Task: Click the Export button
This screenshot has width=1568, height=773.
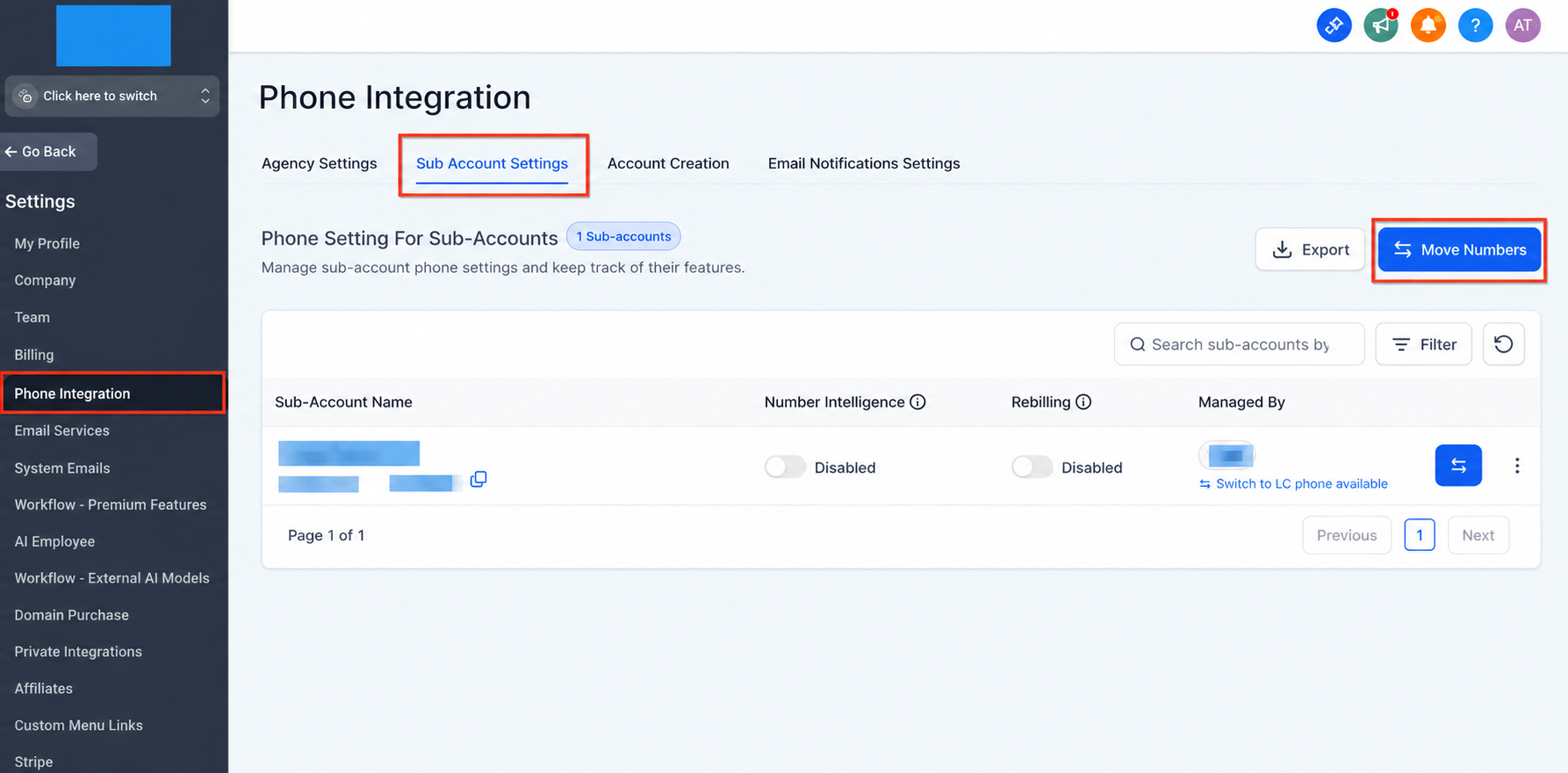Action: 1310,250
